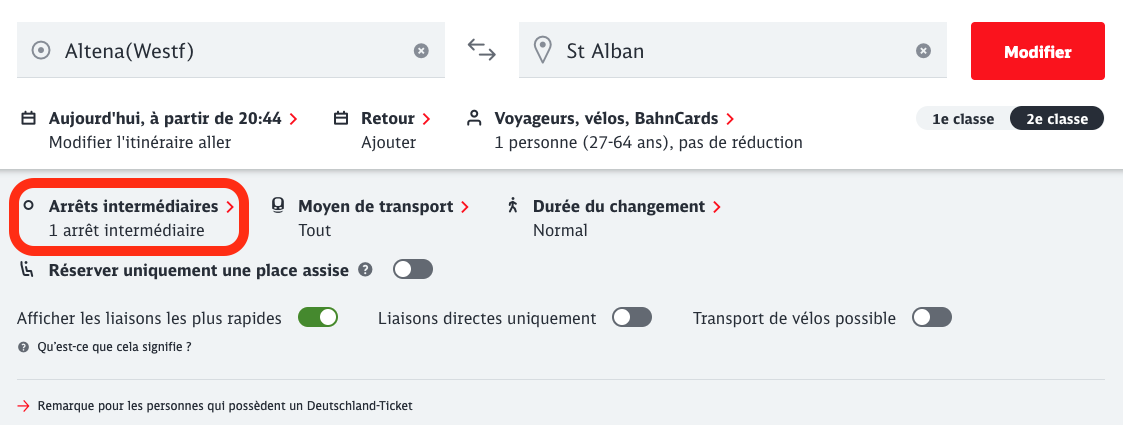This screenshot has height=425, width=1123.
Task: Clear the Altena(Westf) departure field
Action: pyautogui.click(x=421, y=51)
